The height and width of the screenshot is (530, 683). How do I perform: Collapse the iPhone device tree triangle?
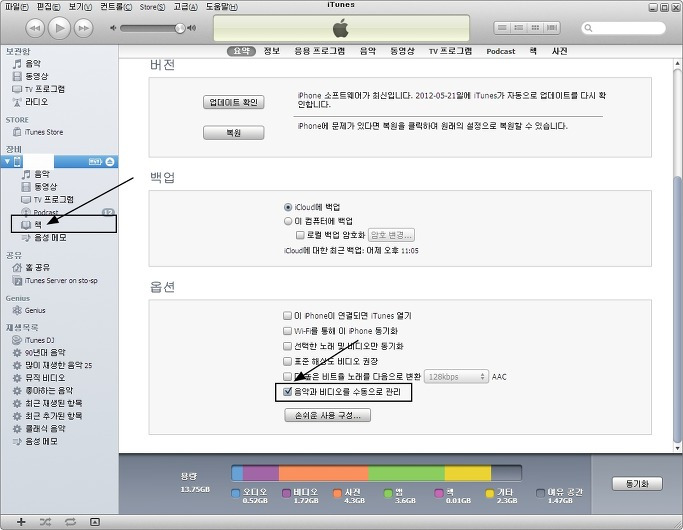click(x=7, y=162)
